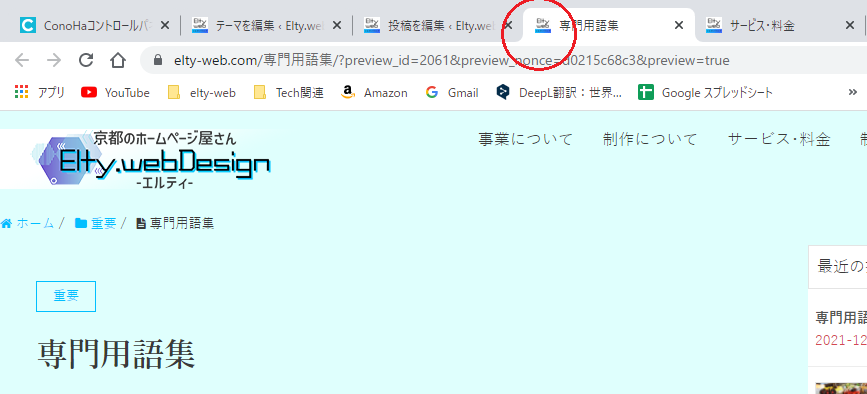Image resolution: width=867 pixels, height=394 pixels.
Task: Expand the Tech関連 bookmark folder
Action: [289, 92]
